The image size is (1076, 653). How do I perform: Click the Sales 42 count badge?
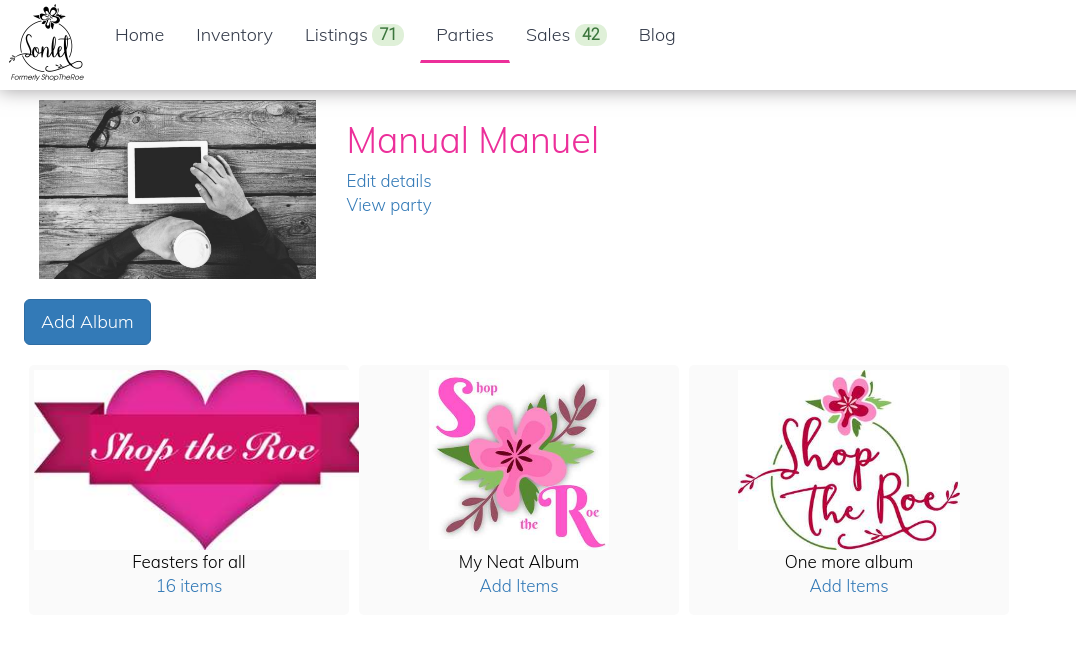(x=591, y=35)
